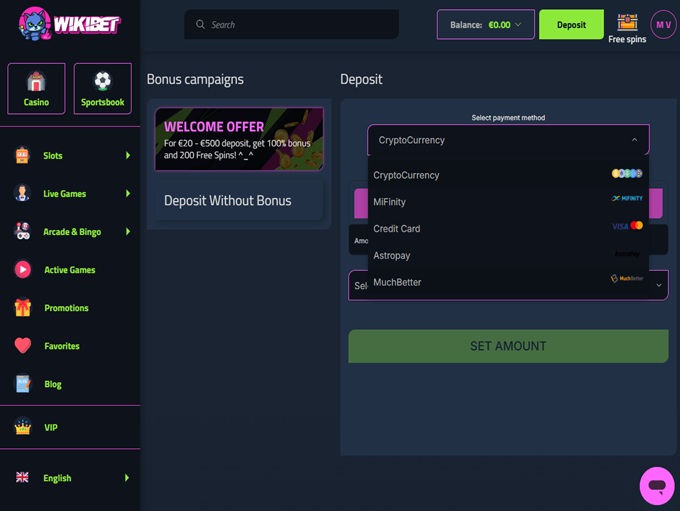Click the Wikibet logo
Image resolution: width=680 pixels, height=511 pixels.
[x=69, y=24]
